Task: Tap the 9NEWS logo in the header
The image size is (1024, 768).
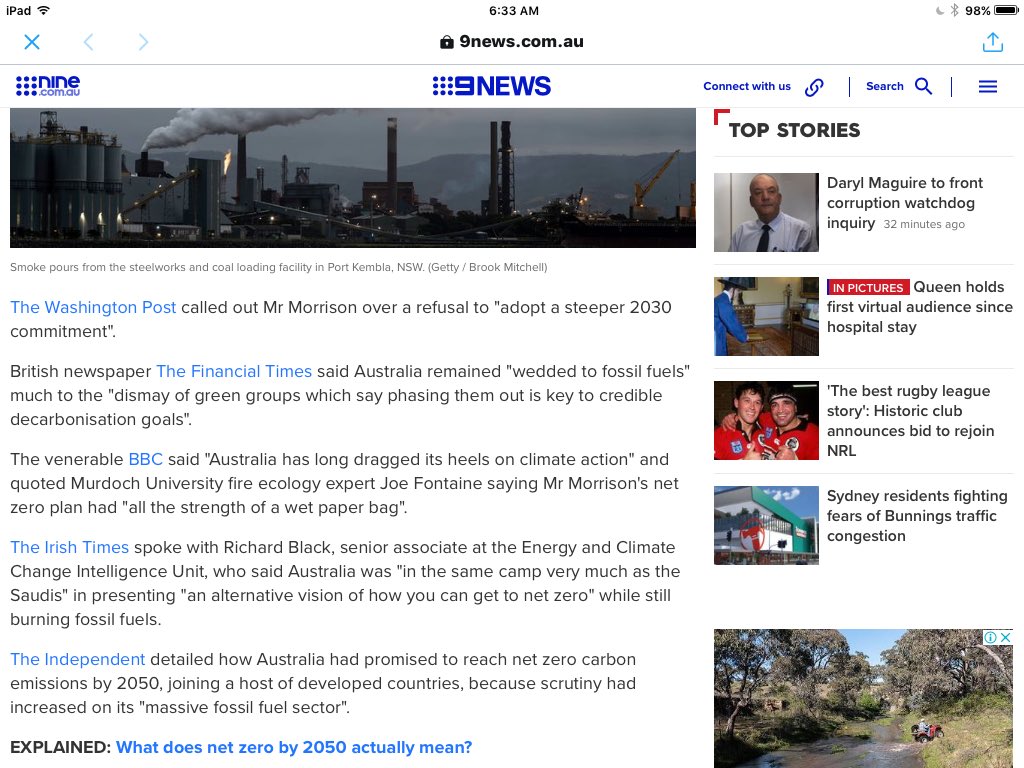Action: (492, 86)
